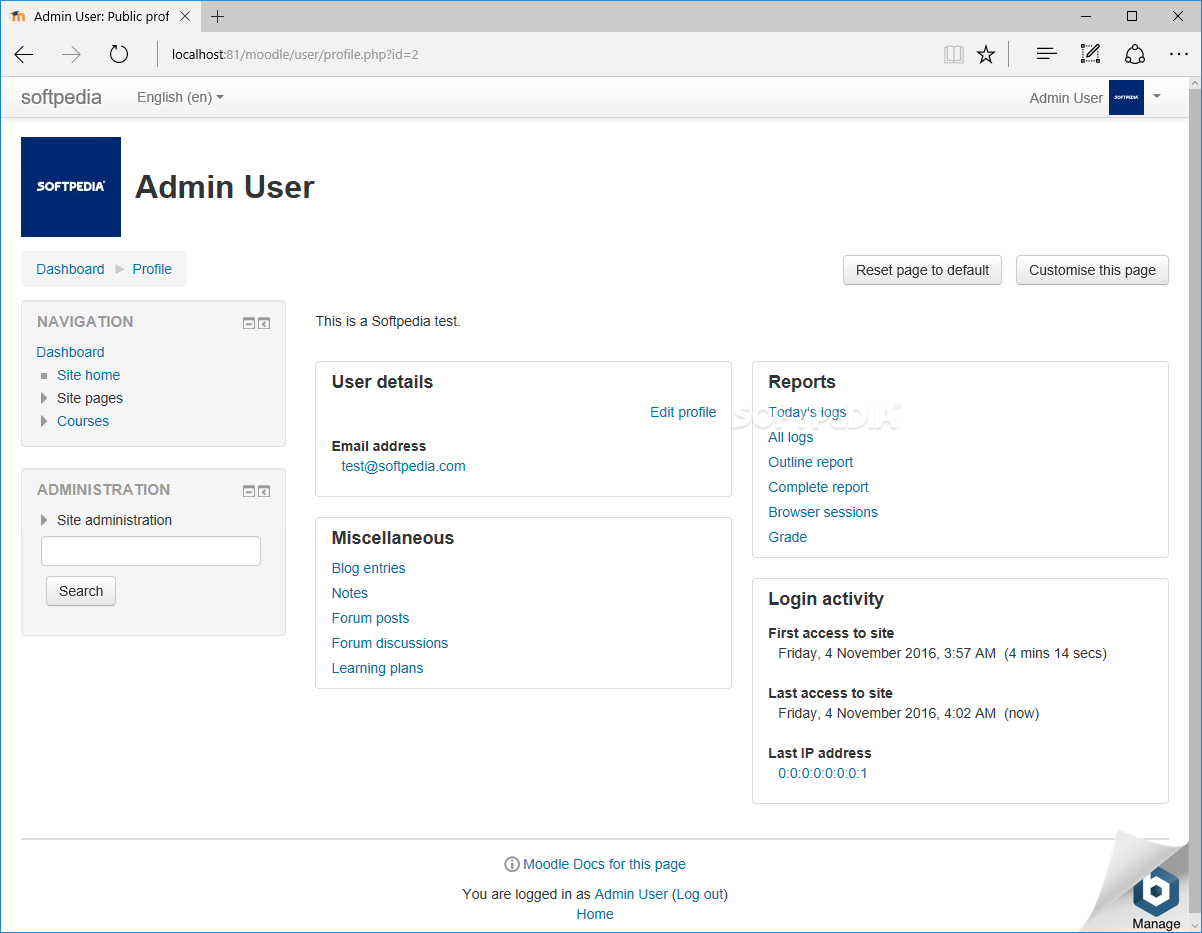The width and height of the screenshot is (1202, 933).
Task: Click Admin User link in footer
Action: 631,894
